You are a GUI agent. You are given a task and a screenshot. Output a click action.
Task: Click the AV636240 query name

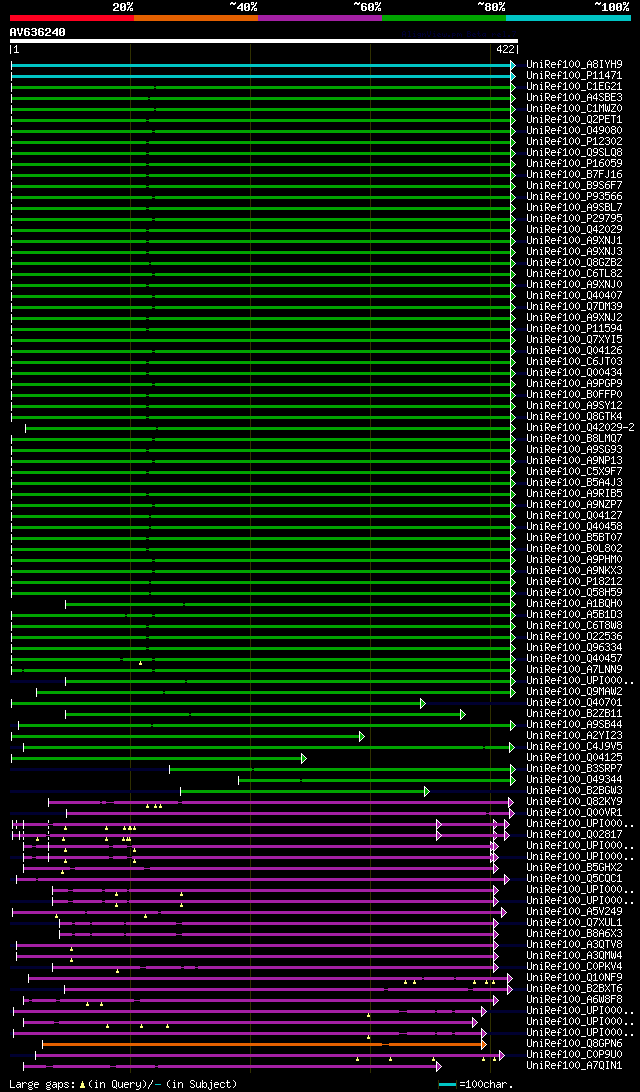(x=38, y=32)
